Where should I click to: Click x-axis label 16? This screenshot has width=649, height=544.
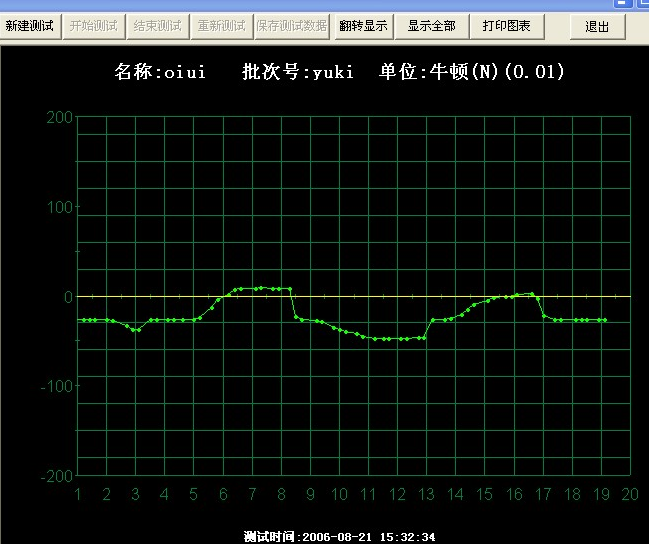coord(514,494)
